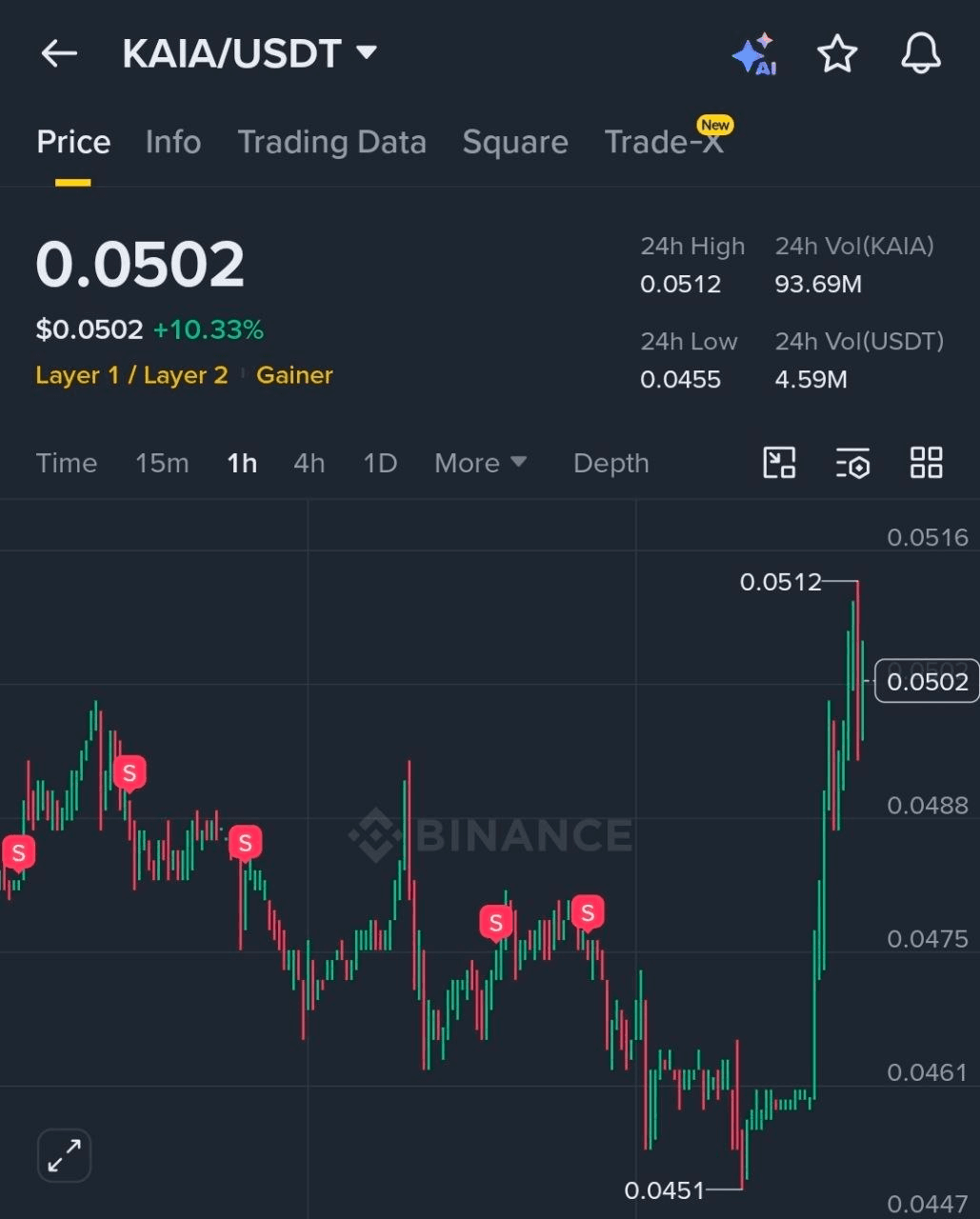
Task: Open the Depth chart view
Action: click(610, 464)
